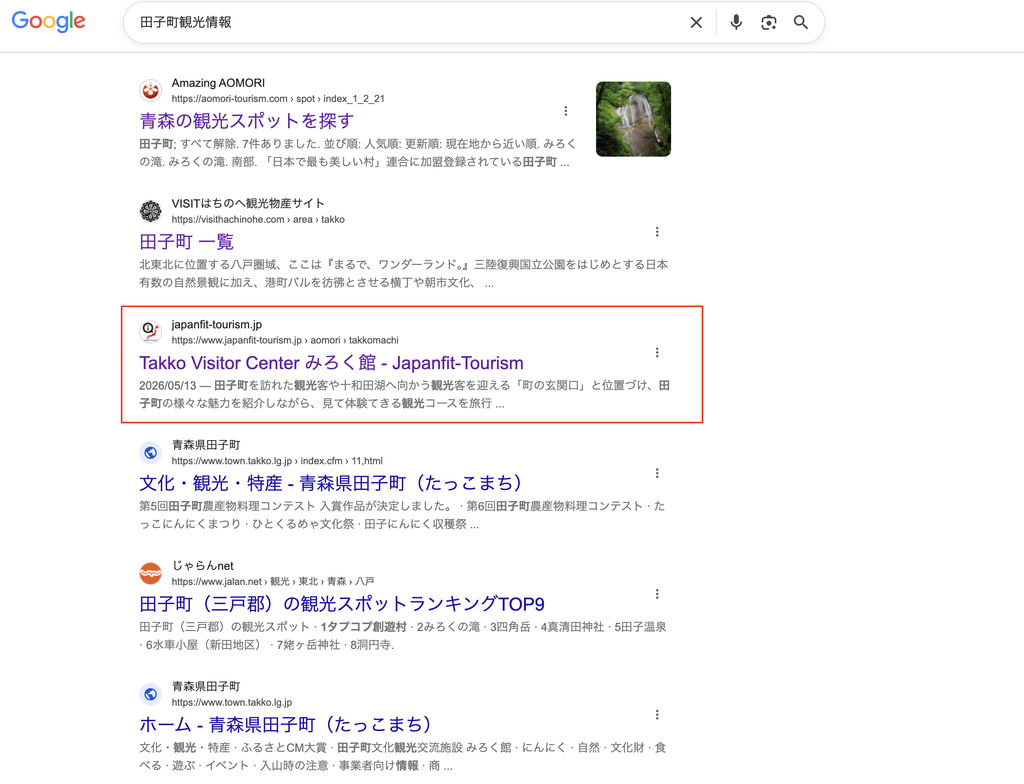Screen dimensions: 1024x784
Task: Click the https://www.town.takko.lg.jp URL of ホーム result
Action: pos(232,702)
